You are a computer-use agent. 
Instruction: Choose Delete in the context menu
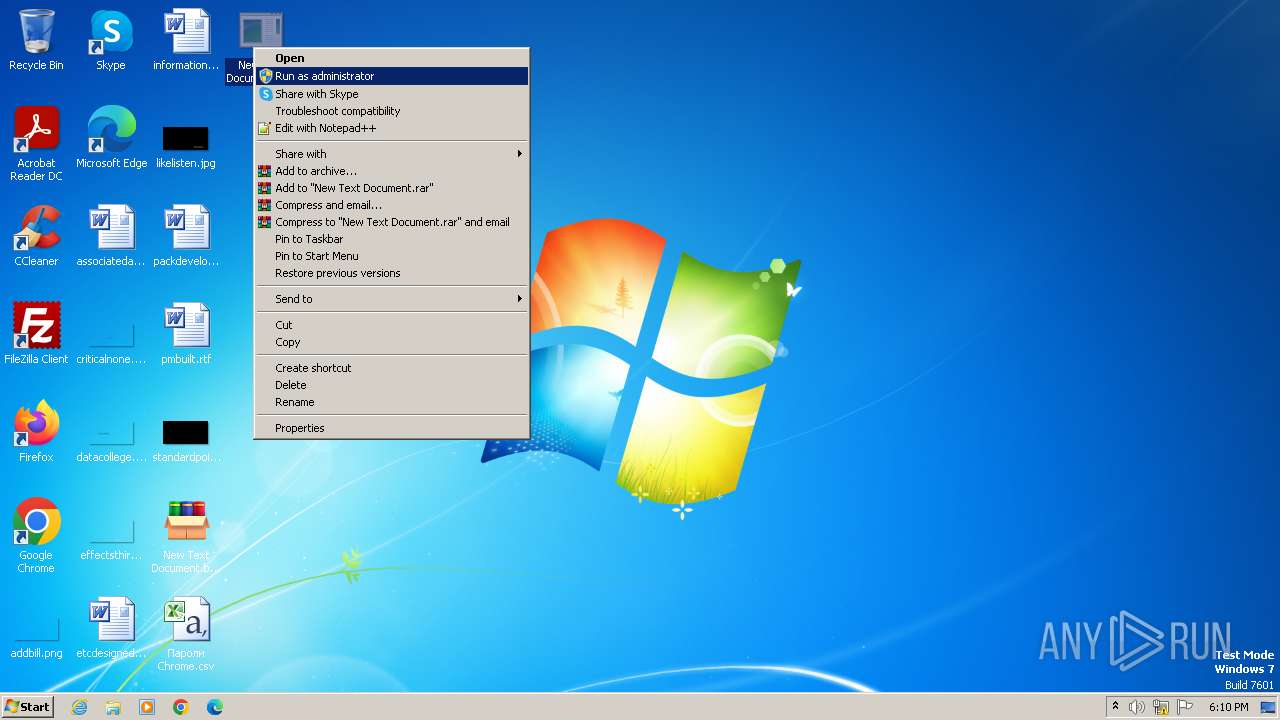click(x=391, y=385)
